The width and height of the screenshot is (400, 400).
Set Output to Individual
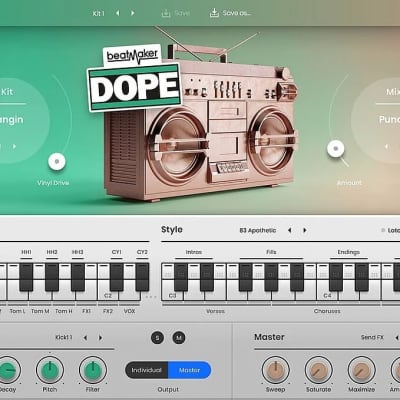click(x=147, y=370)
